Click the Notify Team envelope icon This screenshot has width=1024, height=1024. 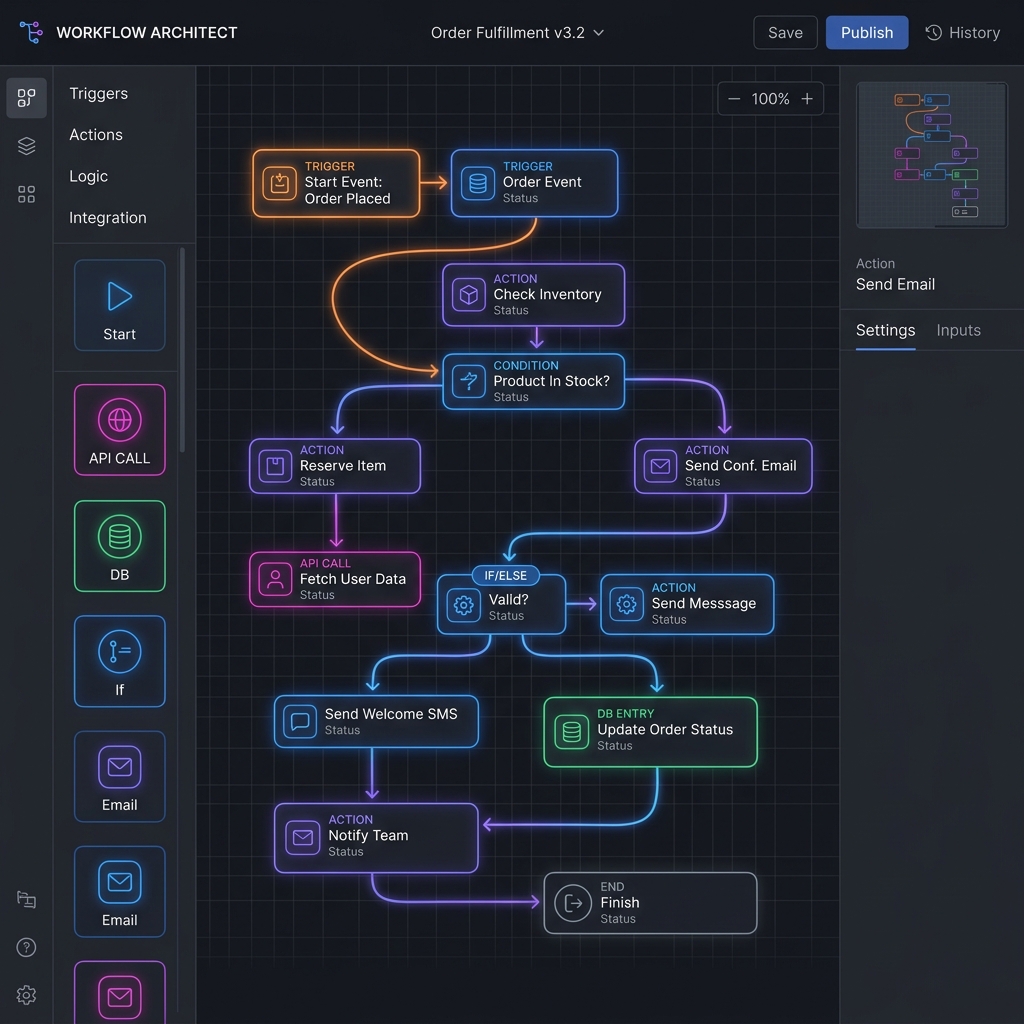pyautogui.click(x=302, y=838)
